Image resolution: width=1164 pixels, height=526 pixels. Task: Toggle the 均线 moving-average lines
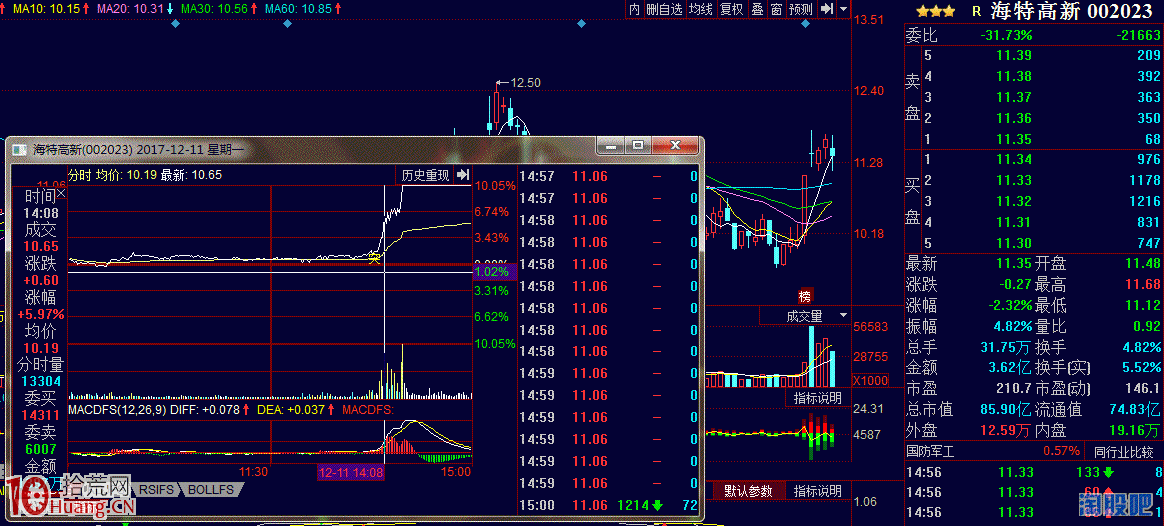click(701, 9)
